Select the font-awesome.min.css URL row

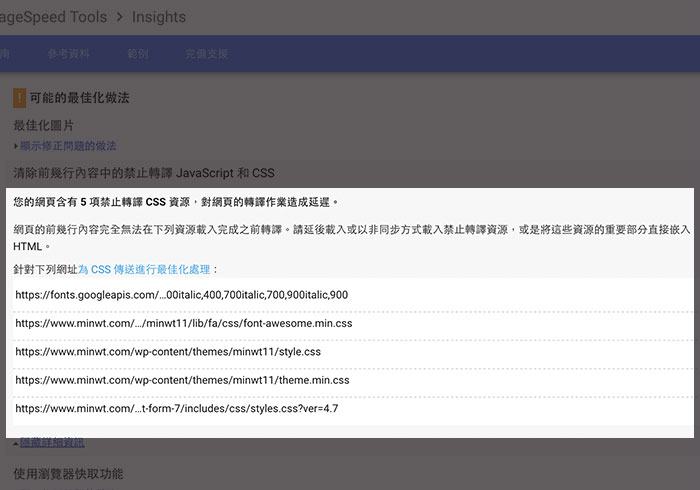click(x=353, y=324)
